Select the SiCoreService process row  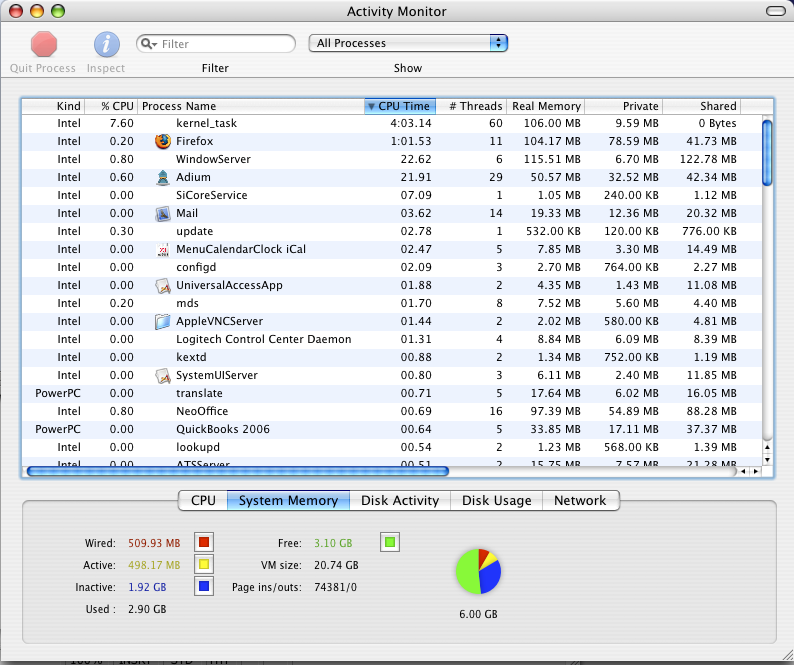point(391,195)
